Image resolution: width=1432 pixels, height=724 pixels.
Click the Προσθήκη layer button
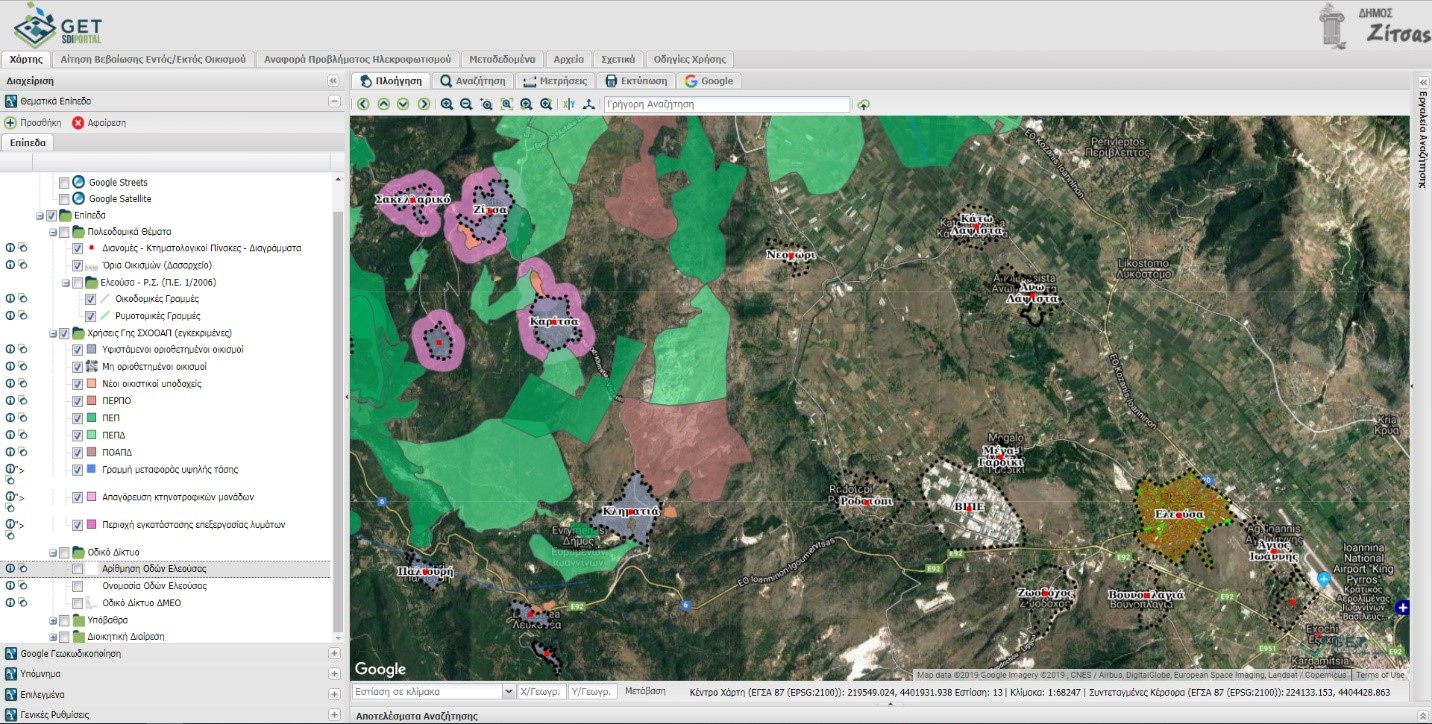tap(33, 122)
